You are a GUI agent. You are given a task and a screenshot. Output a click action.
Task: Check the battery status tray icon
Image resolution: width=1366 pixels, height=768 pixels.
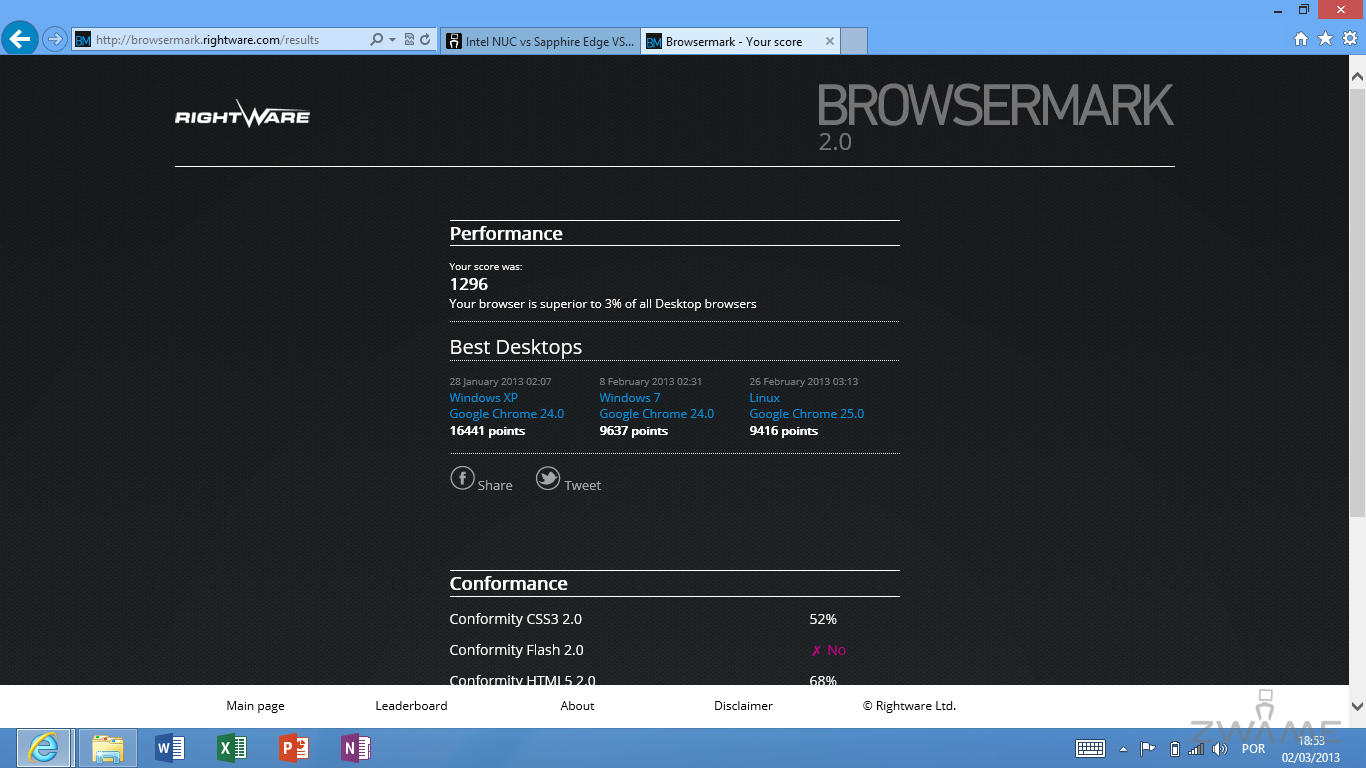[x=1174, y=749]
